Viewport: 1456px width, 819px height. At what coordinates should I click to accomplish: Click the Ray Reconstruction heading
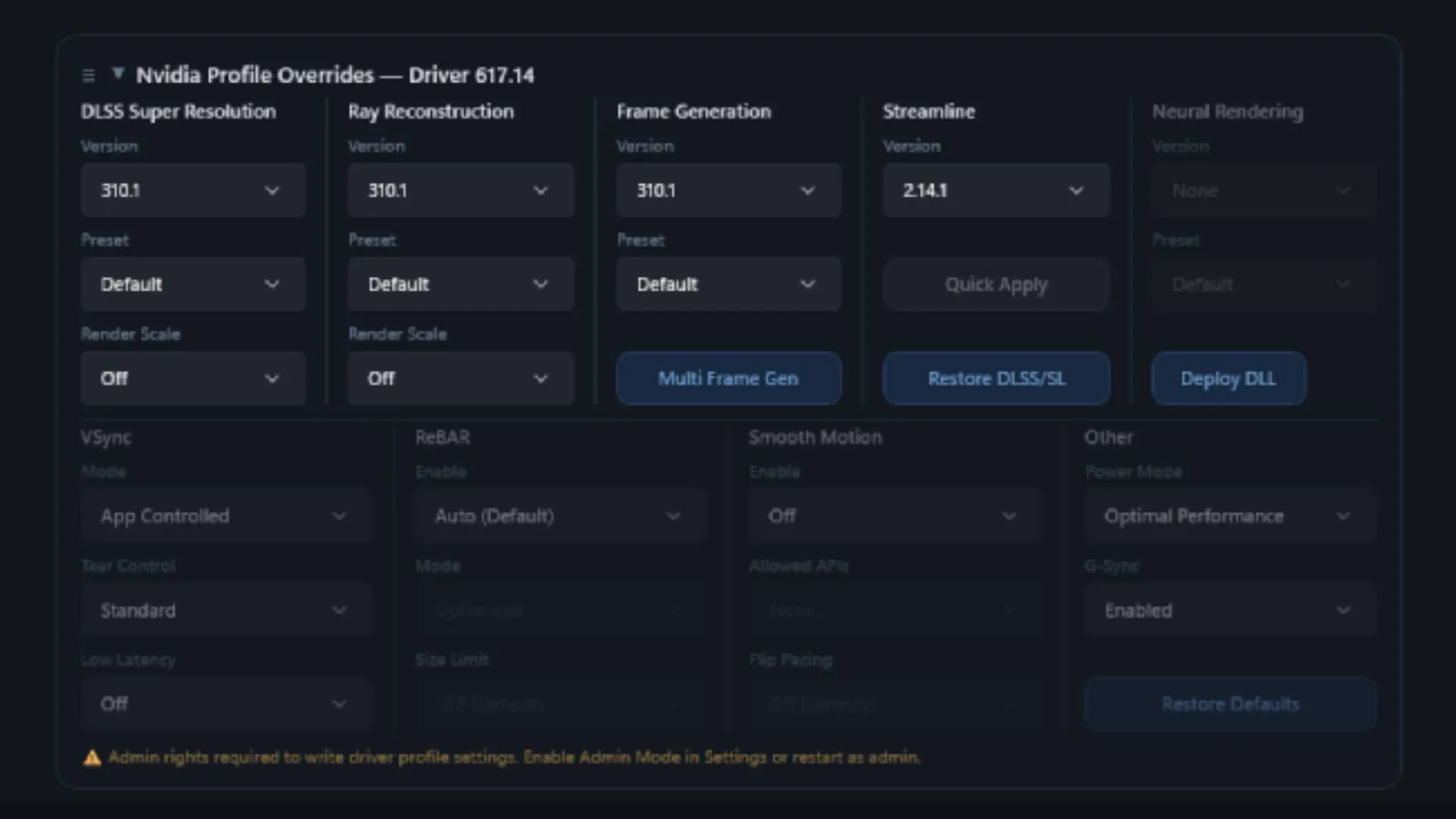[x=431, y=111]
